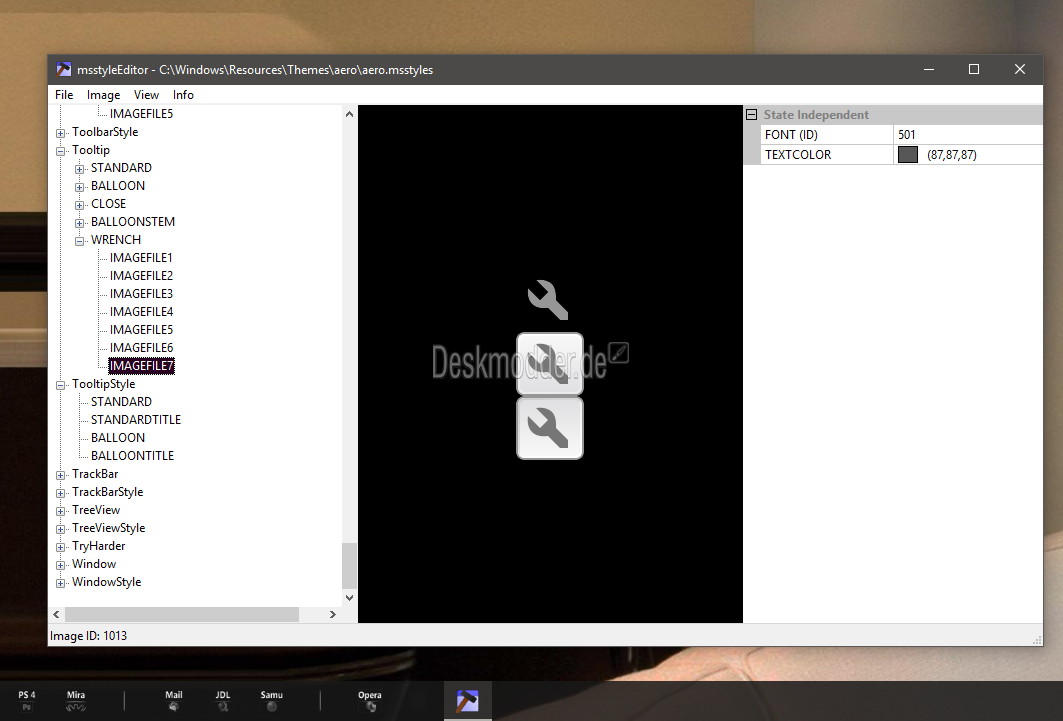Select STANDARDTITLE under TooltipStyle

(136, 420)
